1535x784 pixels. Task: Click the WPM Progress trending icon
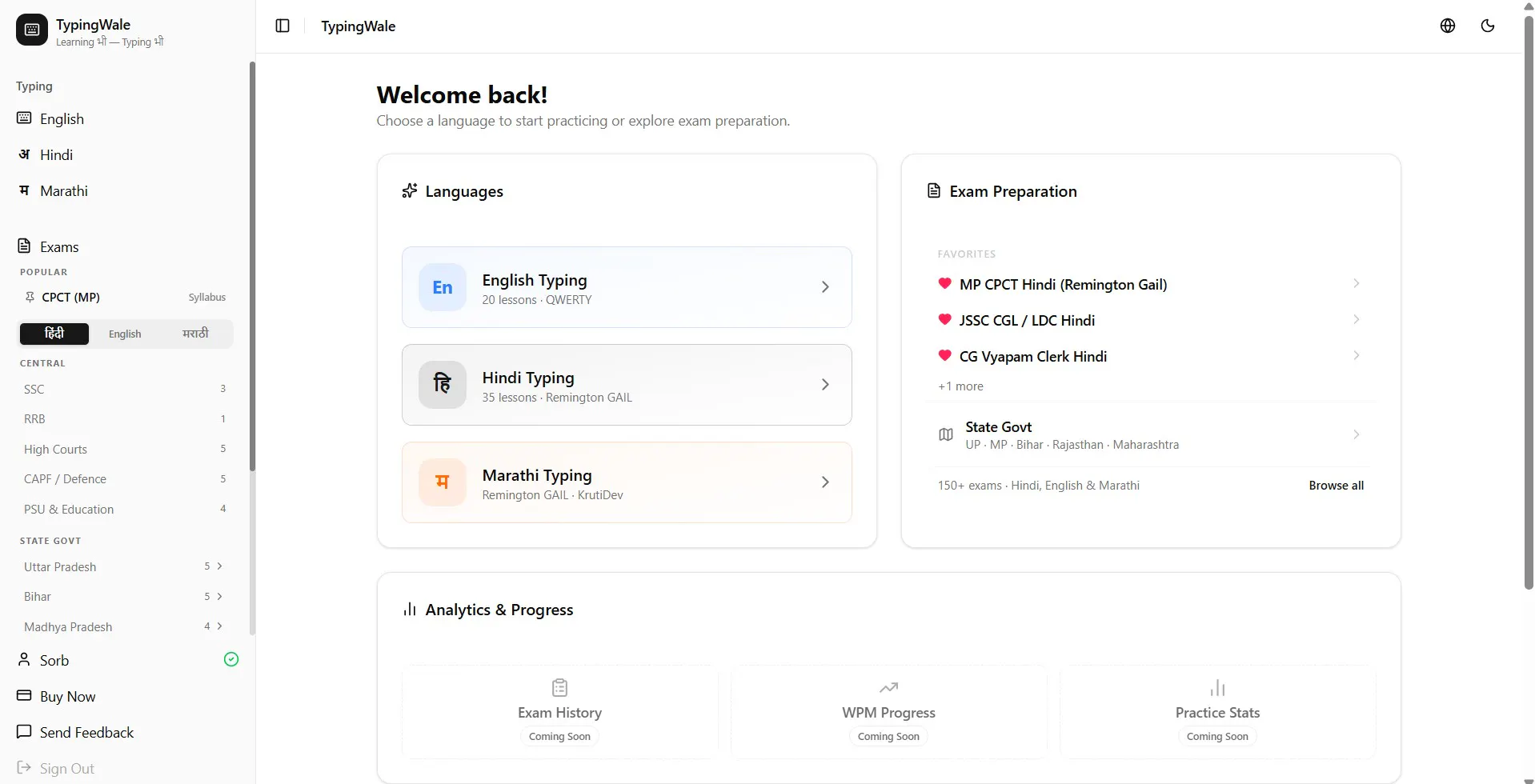tap(888, 687)
